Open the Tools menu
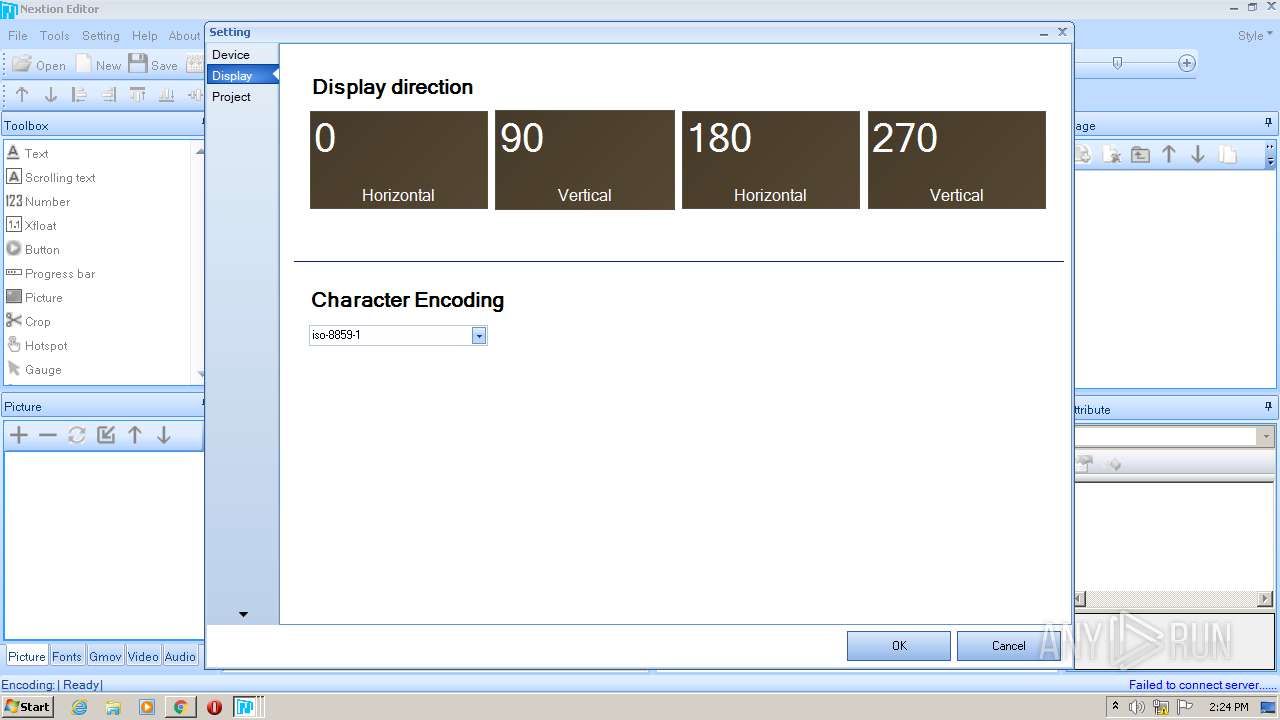The image size is (1280, 720). (x=55, y=35)
